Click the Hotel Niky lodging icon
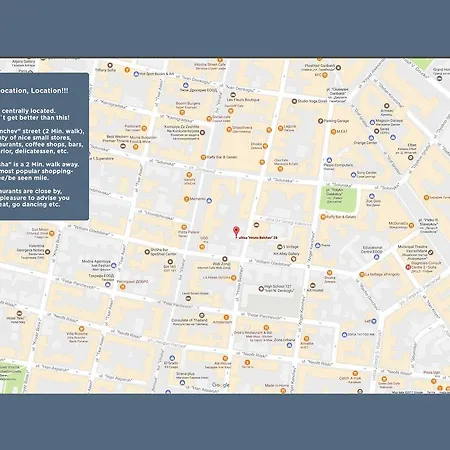 click(x=19, y=313)
